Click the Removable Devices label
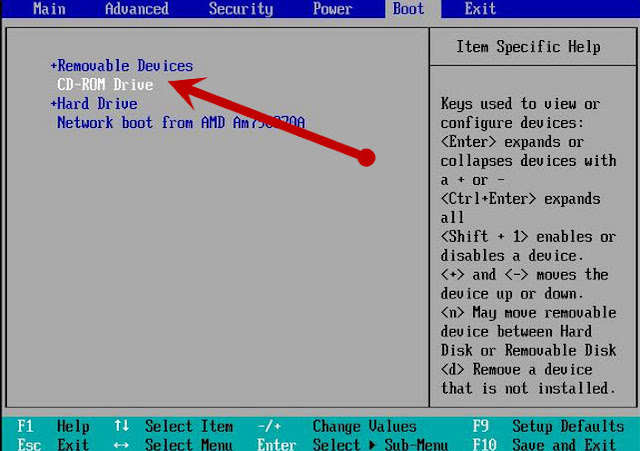The height and width of the screenshot is (451, 640). 125,66
